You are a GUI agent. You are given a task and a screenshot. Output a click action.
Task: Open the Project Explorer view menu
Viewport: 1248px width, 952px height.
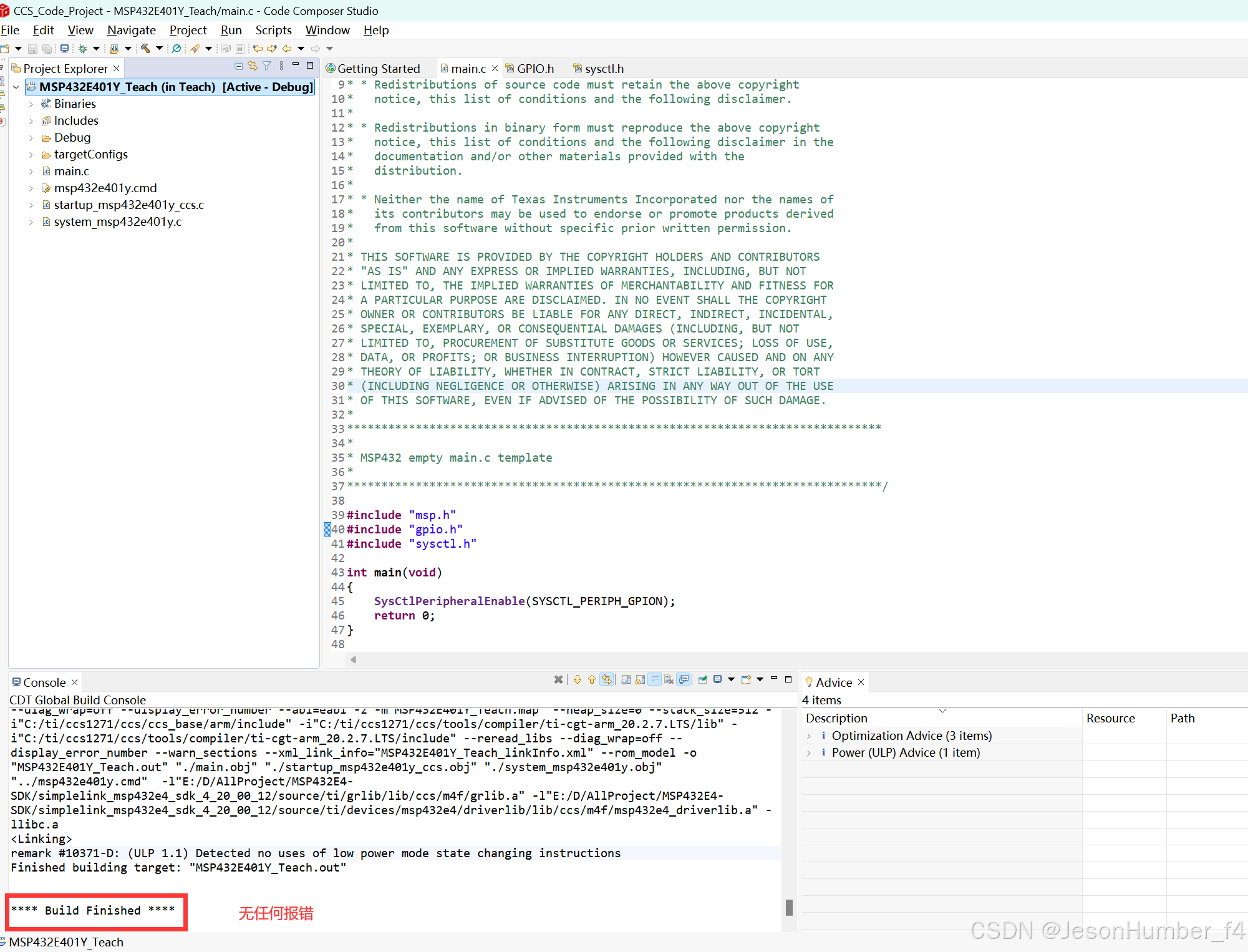281,66
